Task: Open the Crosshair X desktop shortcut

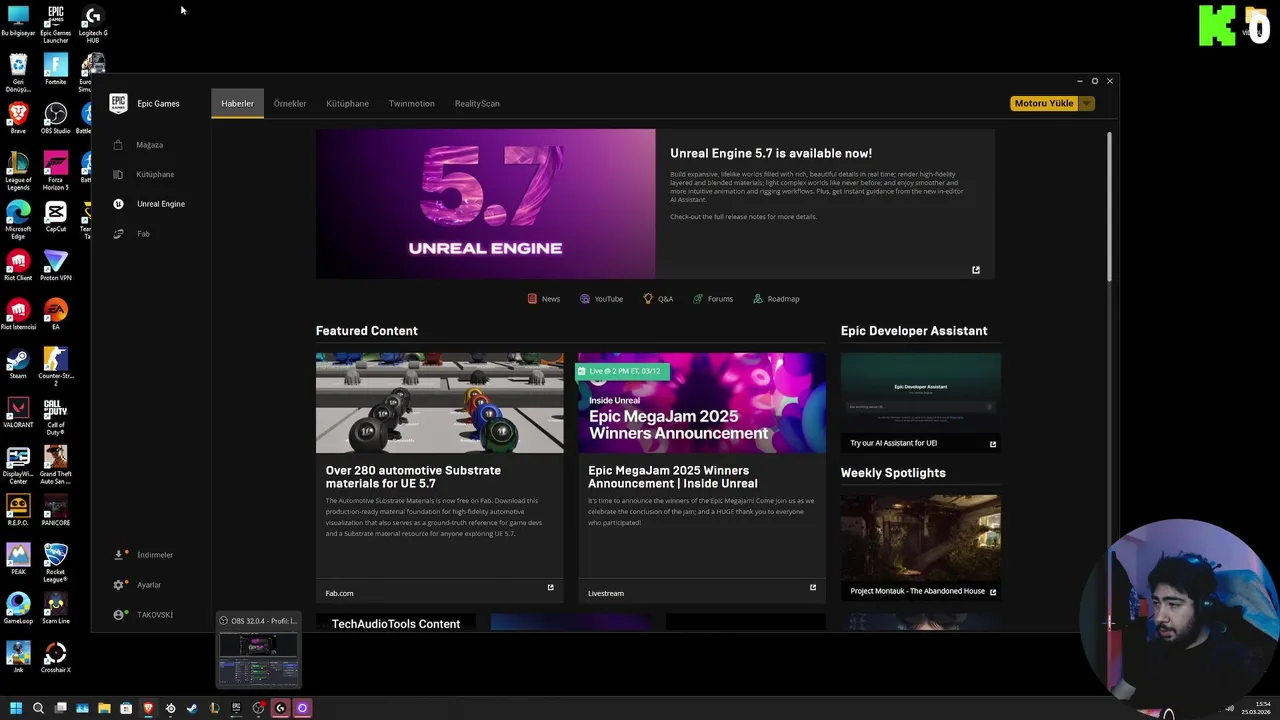Action: (x=55, y=657)
